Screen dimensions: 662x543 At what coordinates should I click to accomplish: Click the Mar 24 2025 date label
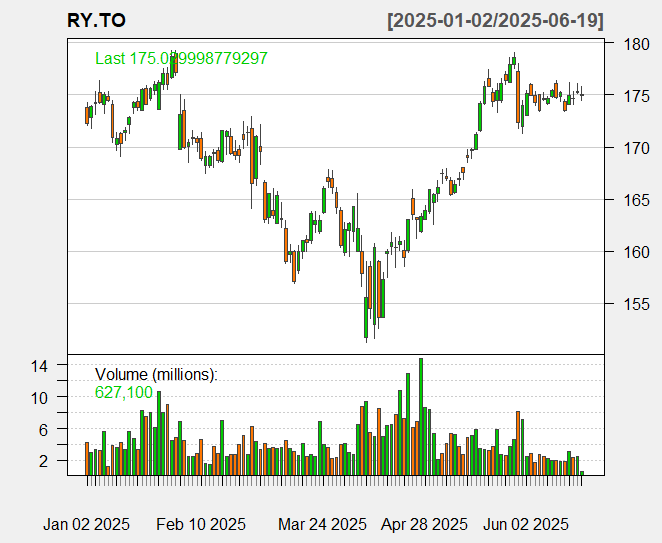323,524
